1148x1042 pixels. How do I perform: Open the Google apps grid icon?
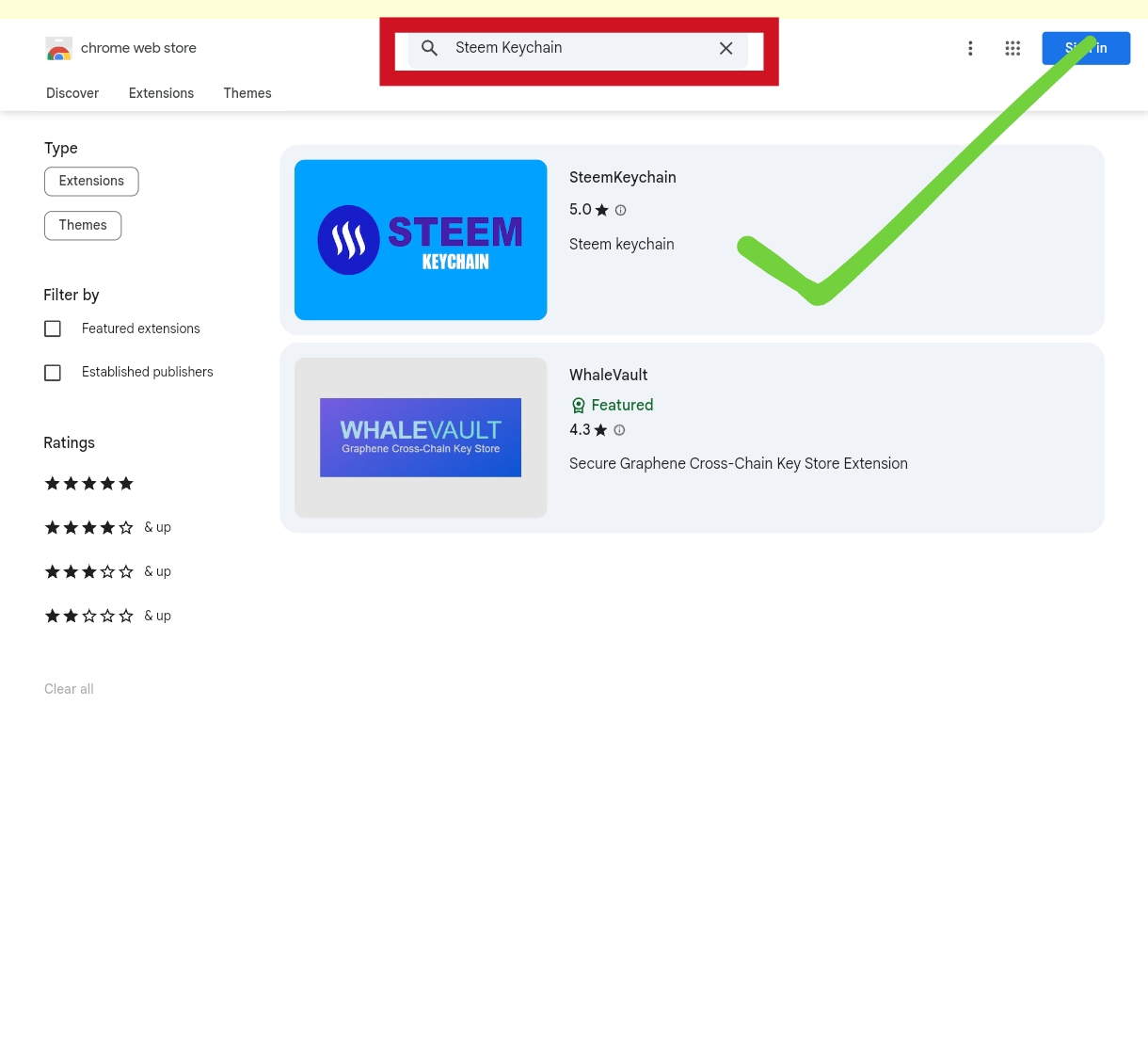[1012, 48]
